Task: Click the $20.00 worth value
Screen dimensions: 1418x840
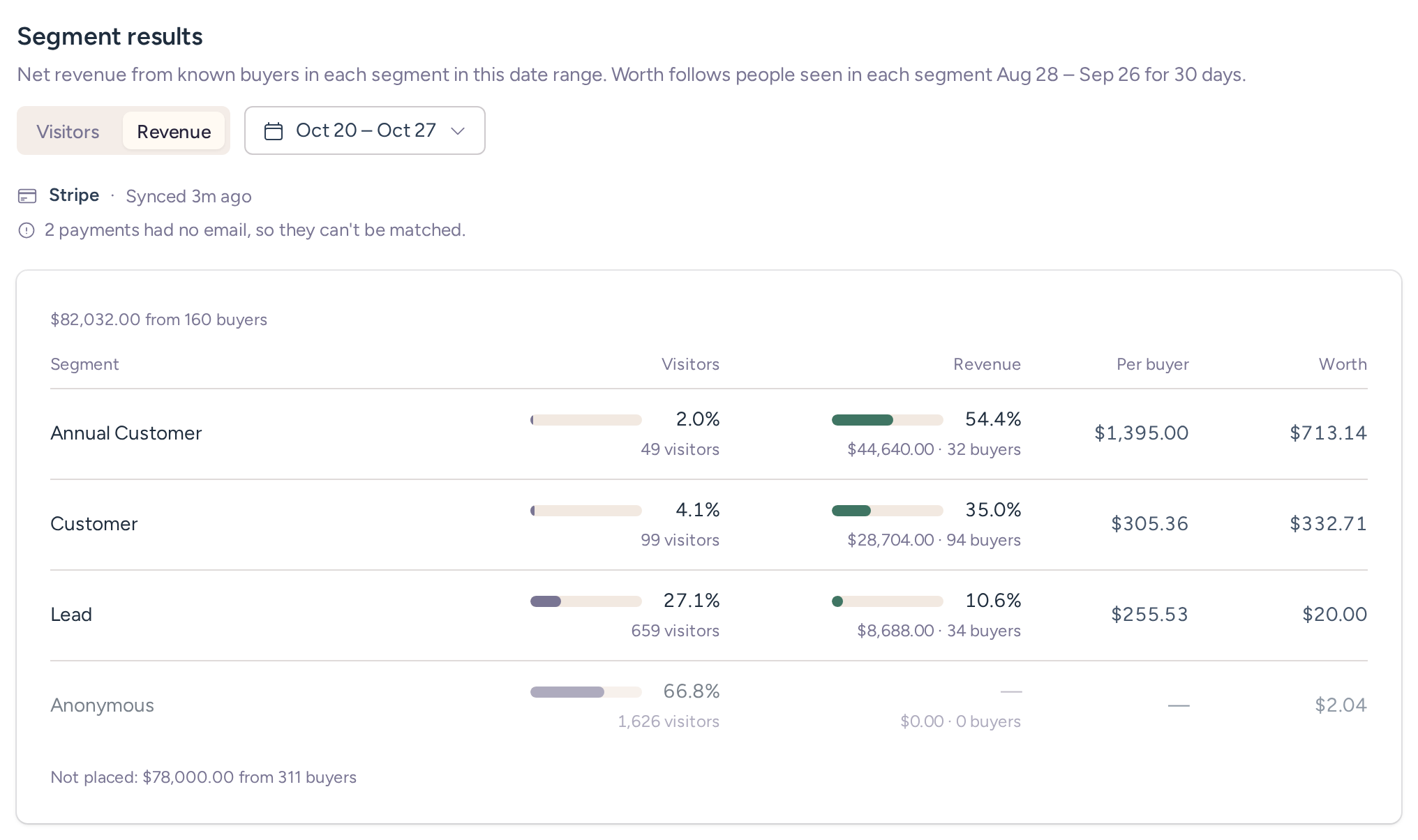Action: click(1335, 615)
